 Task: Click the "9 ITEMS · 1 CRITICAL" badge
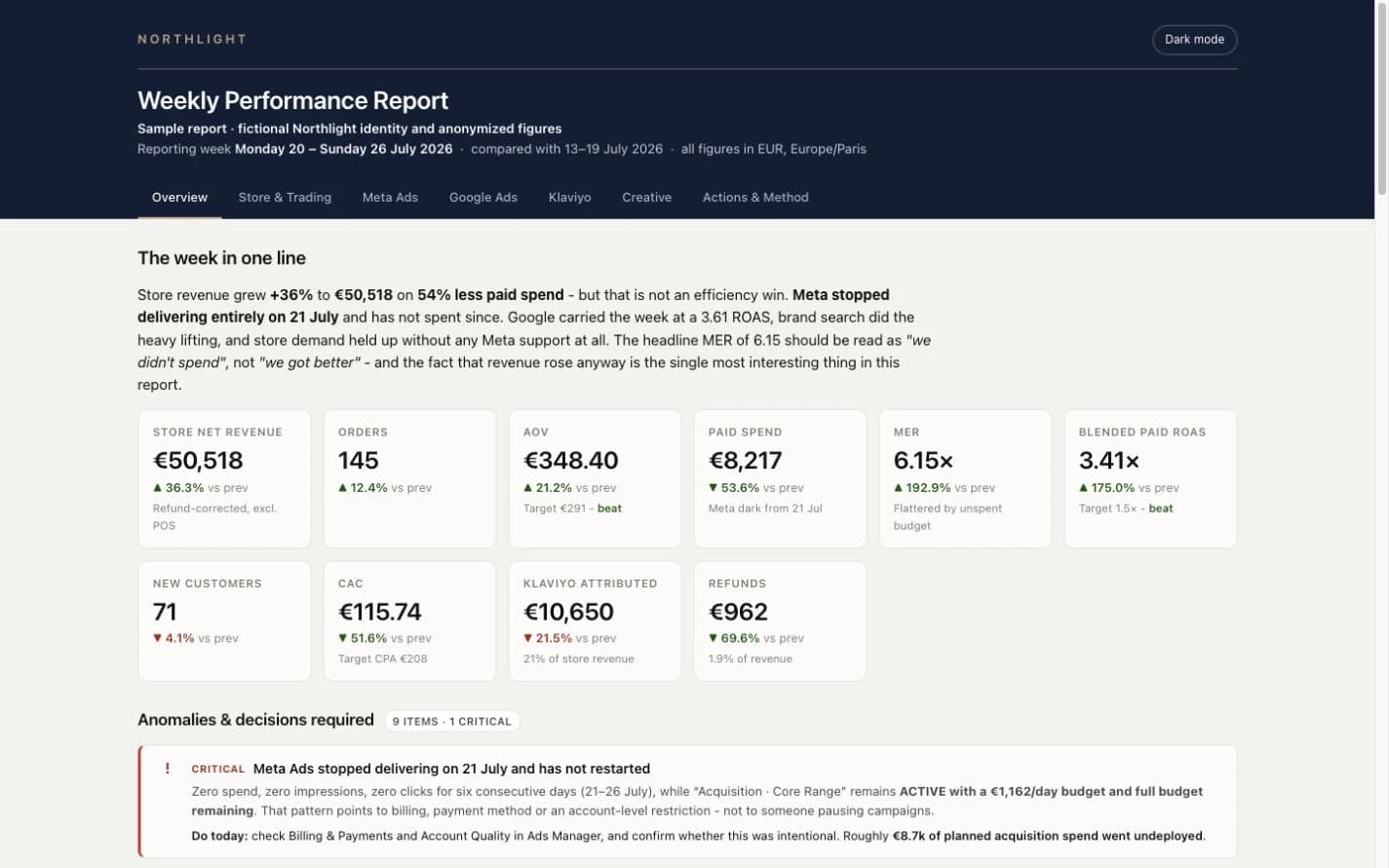451,722
